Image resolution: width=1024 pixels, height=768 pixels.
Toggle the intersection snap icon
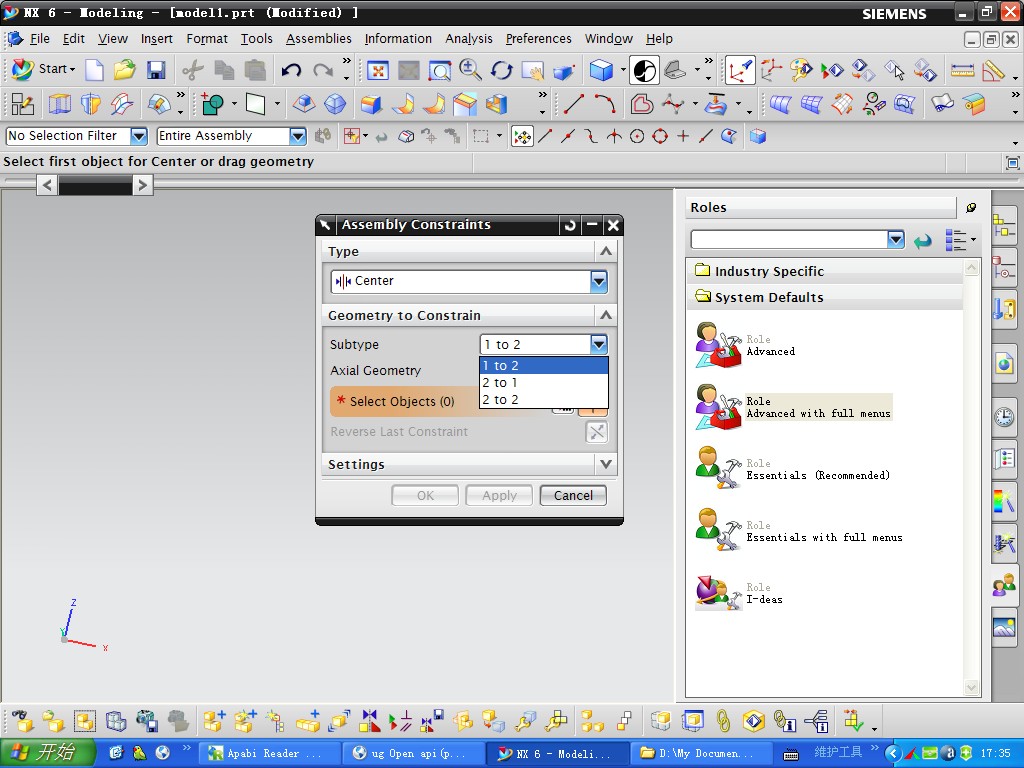coord(614,136)
